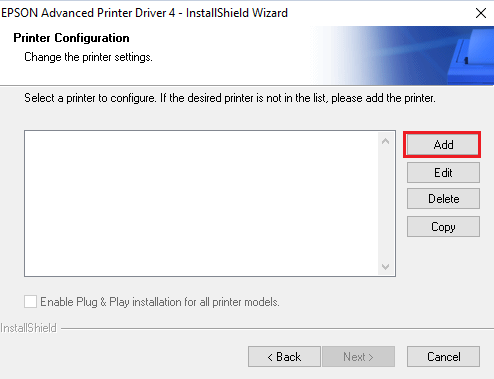Click the greyed-out Next > button
This screenshot has width=494, height=379.
click(x=358, y=357)
